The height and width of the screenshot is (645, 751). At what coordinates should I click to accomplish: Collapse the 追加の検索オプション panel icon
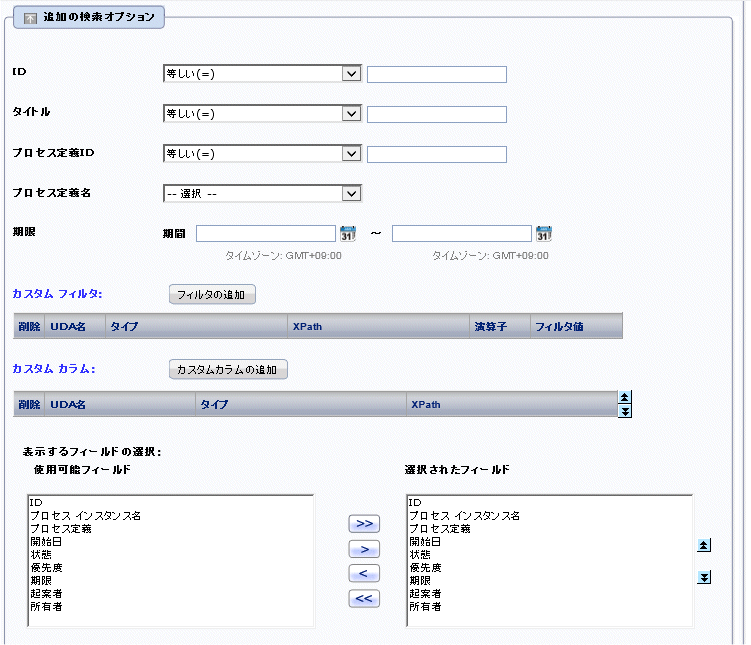click(30, 18)
